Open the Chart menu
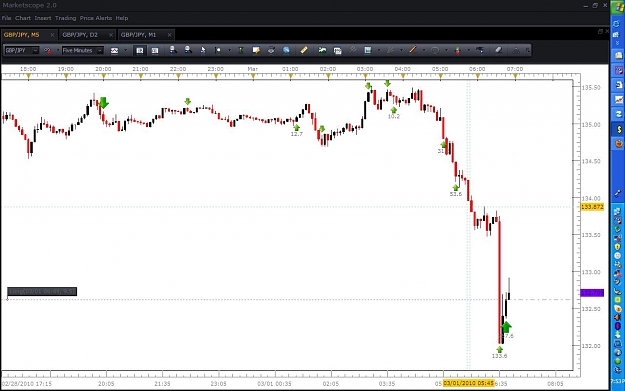The height and width of the screenshot is (391, 625). 23,18
